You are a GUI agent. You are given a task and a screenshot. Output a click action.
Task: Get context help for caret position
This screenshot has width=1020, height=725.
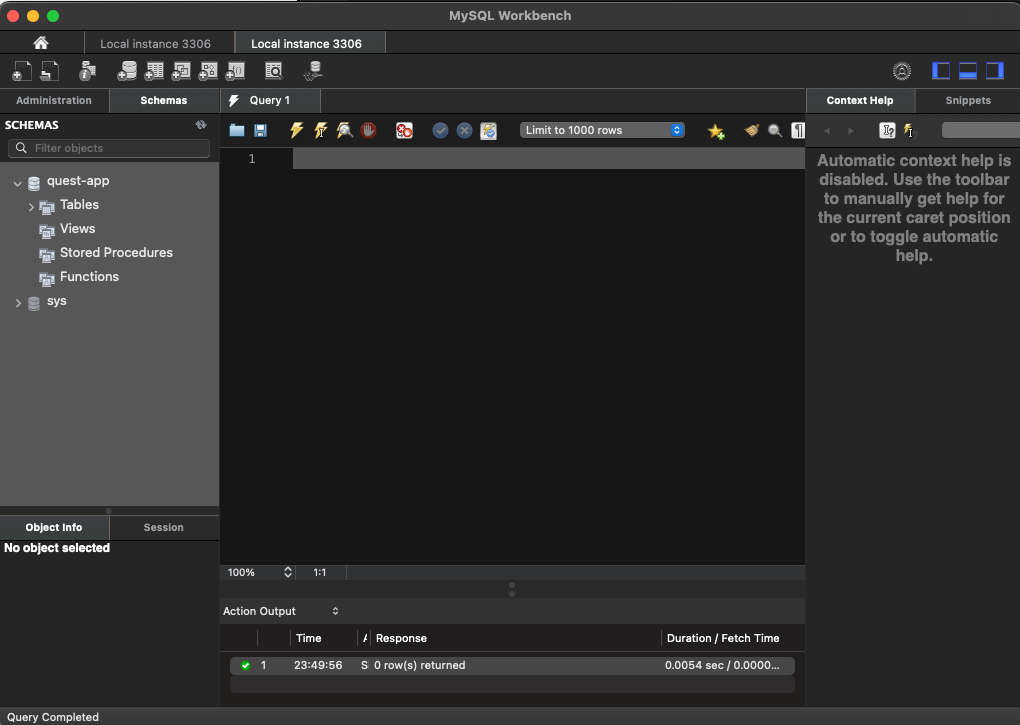[x=887, y=131]
